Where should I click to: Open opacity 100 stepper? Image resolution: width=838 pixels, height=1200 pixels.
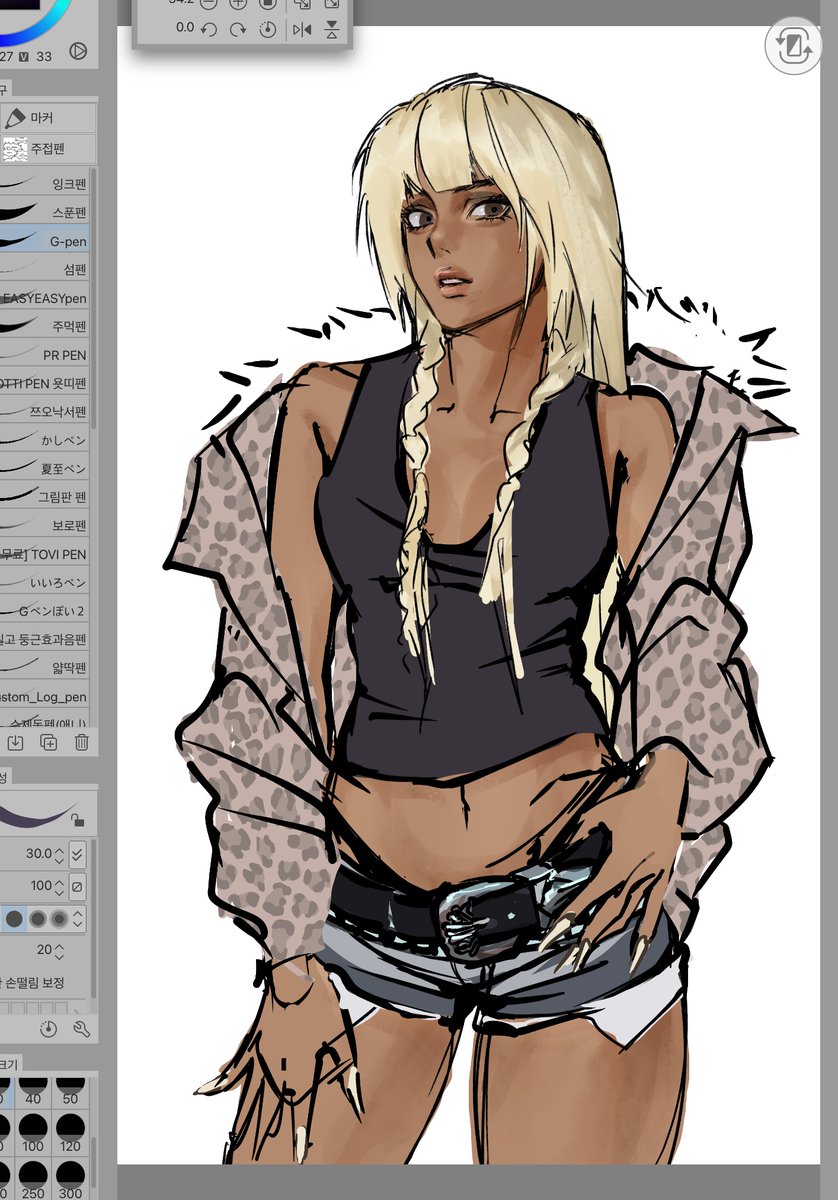(59, 886)
